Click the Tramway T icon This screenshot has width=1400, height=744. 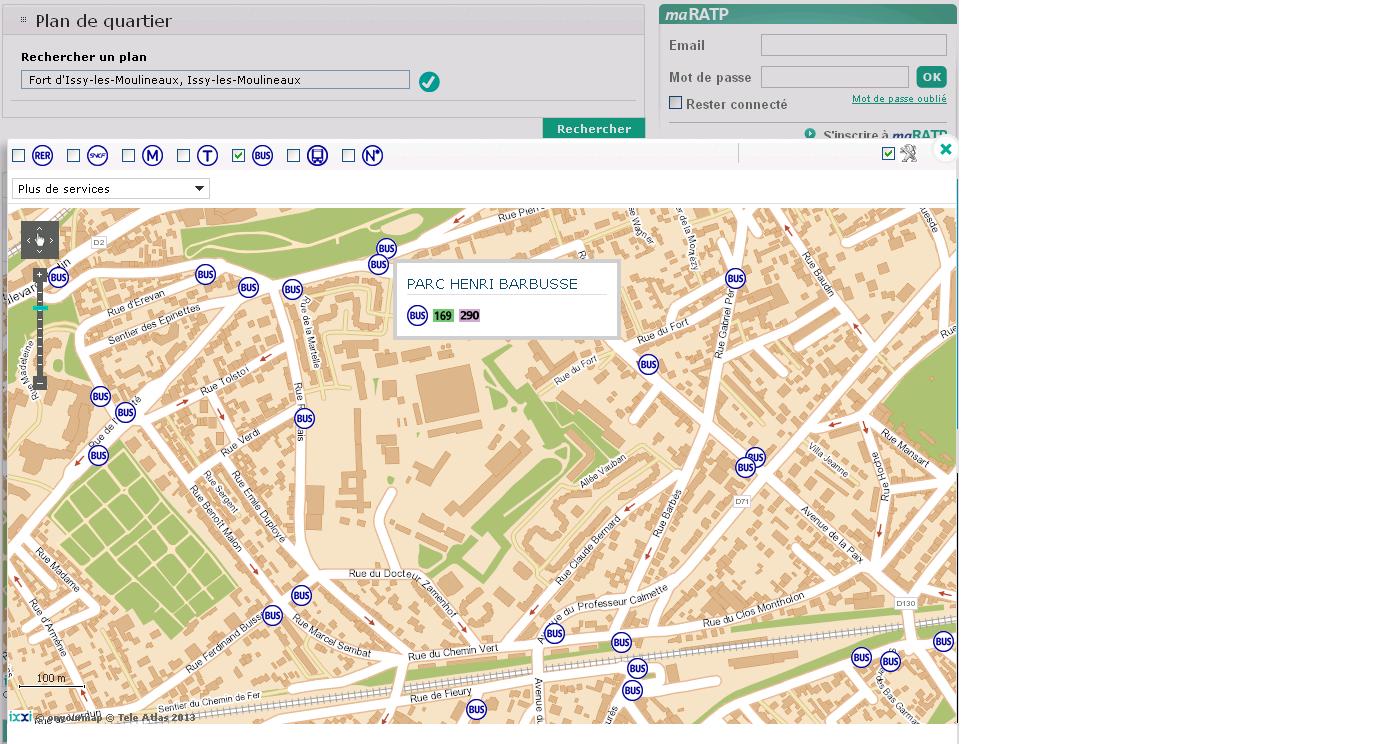tap(207, 155)
